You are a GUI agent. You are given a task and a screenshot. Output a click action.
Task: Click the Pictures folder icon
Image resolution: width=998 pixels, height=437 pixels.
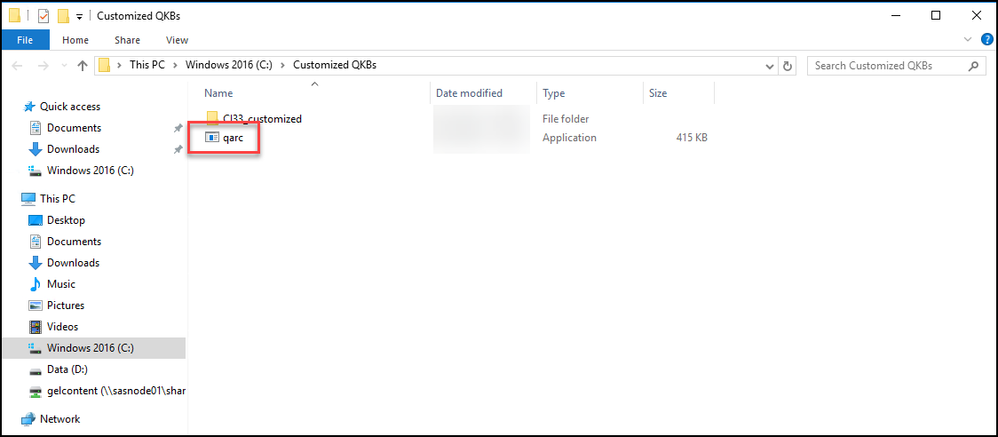[36, 305]
